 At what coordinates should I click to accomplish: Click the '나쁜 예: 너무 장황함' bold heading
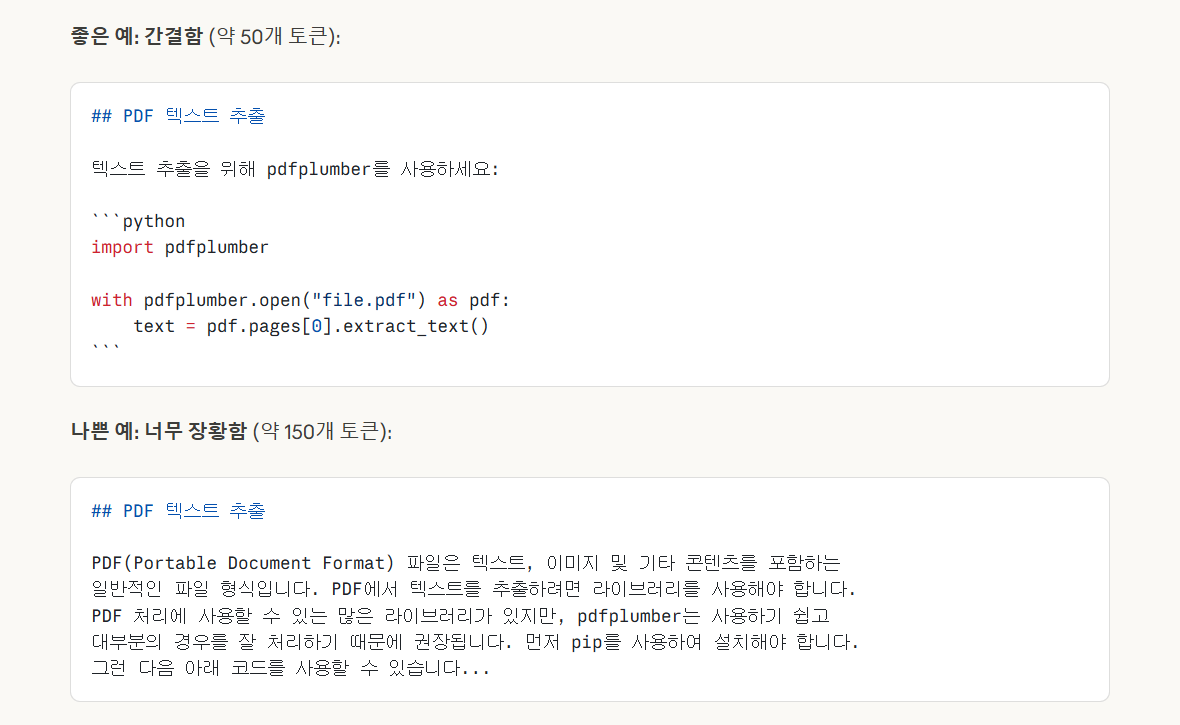point(159,431)
